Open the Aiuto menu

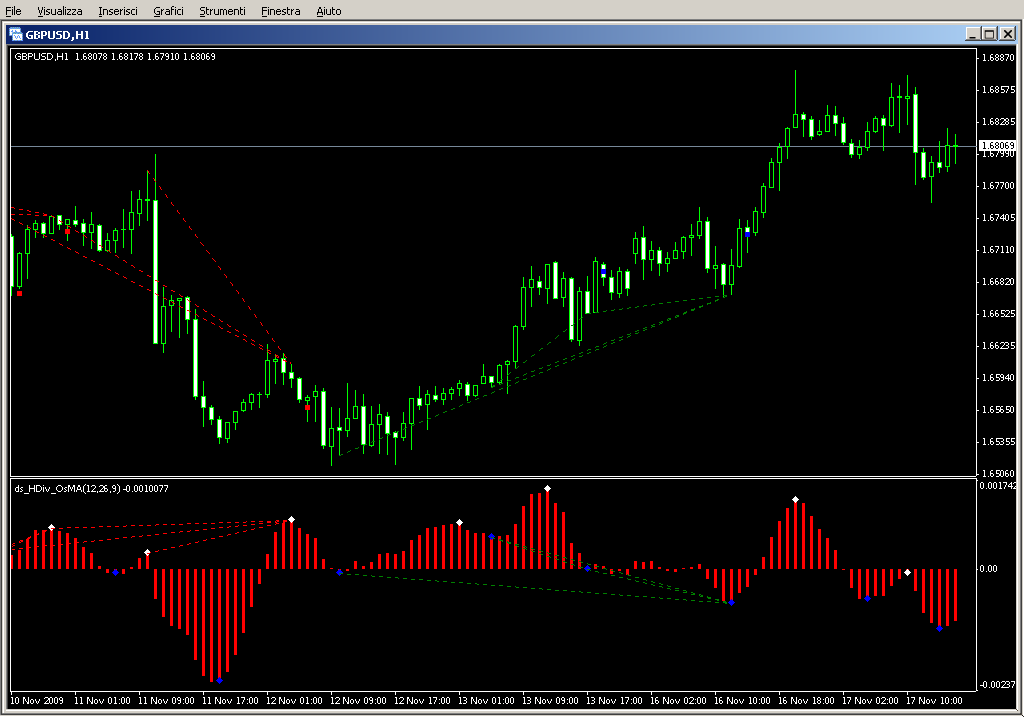[328, 11]
